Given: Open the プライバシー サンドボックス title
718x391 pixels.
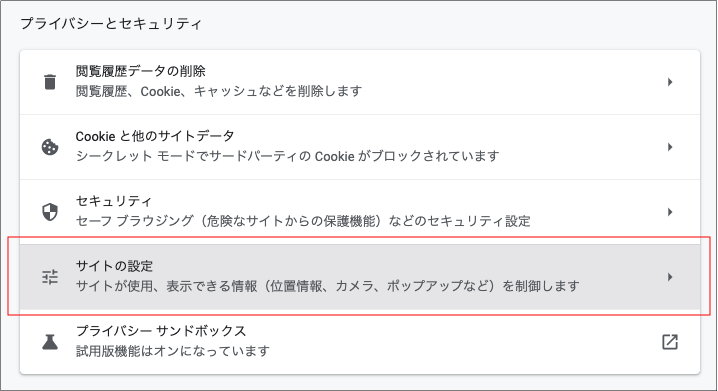Looking at the screenshot, I should tap(161, 331).
